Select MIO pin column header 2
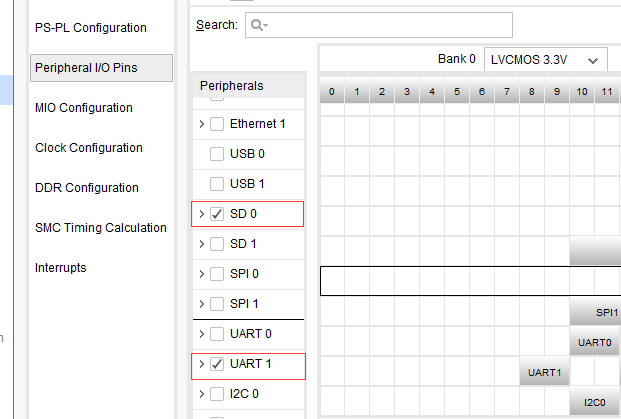 point(382,91)
